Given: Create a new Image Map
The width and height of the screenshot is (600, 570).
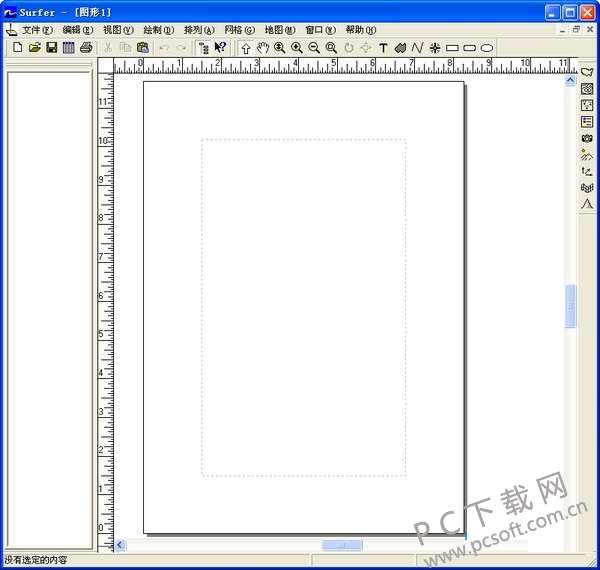Looking at the screenshot, I should coord(587,138).
